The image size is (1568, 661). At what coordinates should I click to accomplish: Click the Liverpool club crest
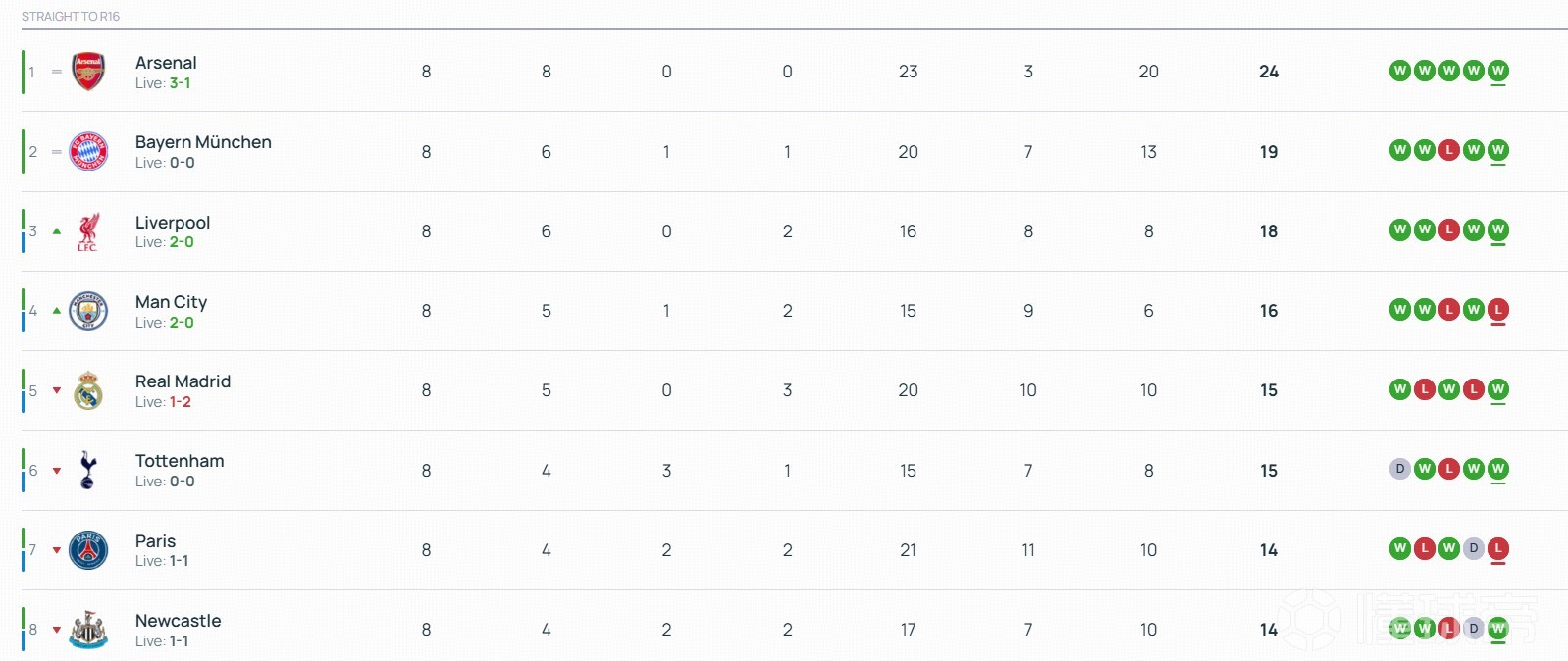click(88, 231)
